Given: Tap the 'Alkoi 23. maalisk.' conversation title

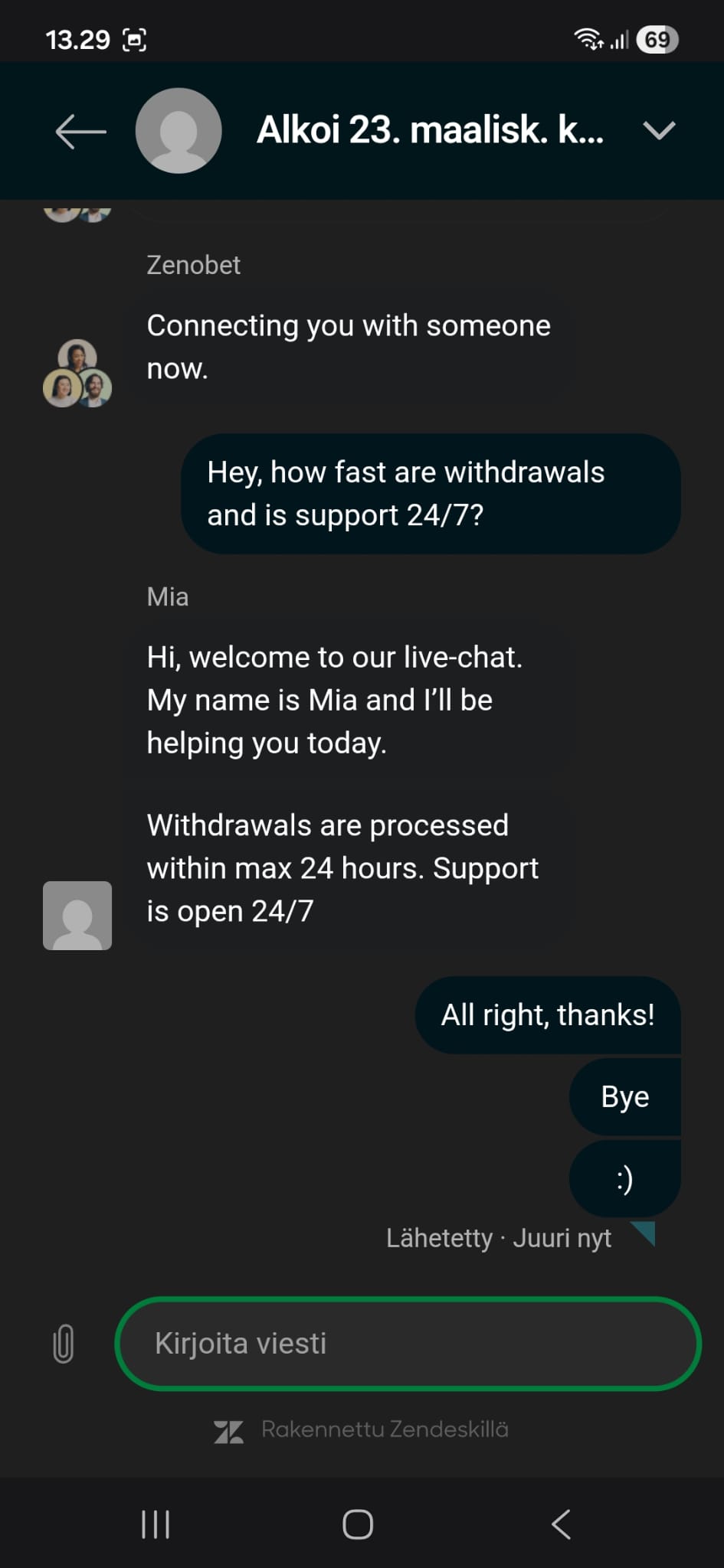Looking at the screenshot, I should coord(431,130).
